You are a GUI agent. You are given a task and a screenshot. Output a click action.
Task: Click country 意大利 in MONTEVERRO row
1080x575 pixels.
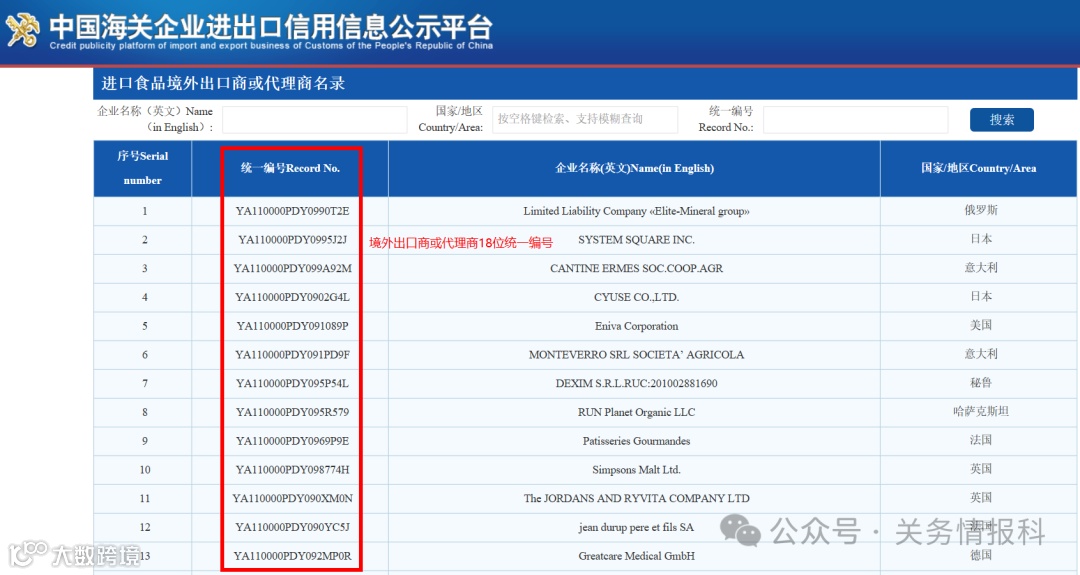pos(981,354)
